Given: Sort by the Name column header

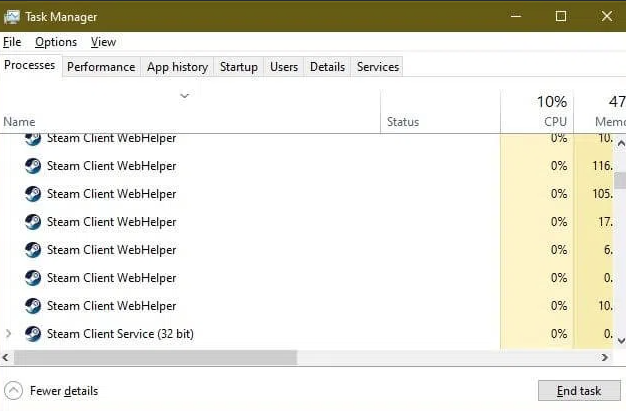Looking at the screenshot, I should (x=190, y=111).
